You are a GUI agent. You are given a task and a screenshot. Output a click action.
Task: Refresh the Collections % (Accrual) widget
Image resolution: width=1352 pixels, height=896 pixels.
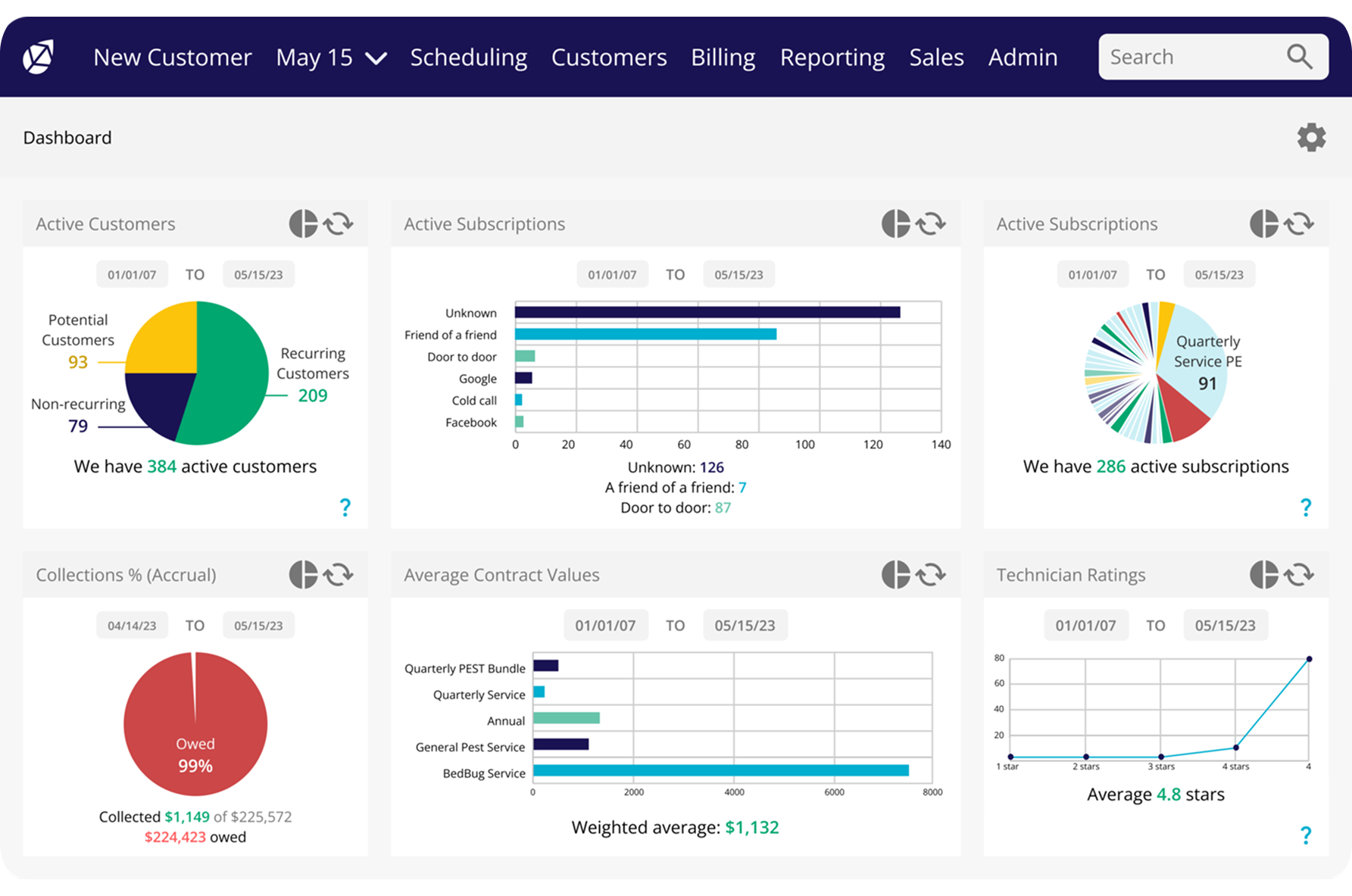click(339, 575)
